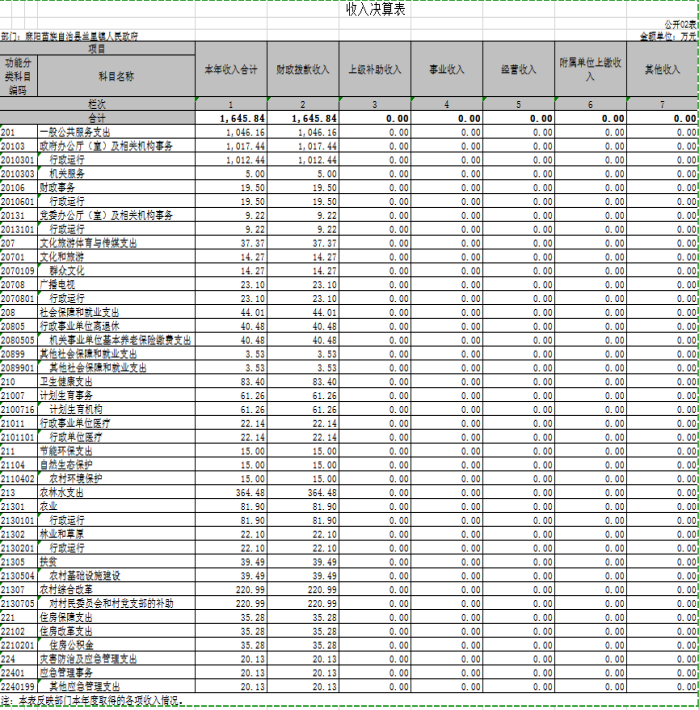Select the 本年收入合计 column header
Image resolution: width=699 pixels, height=710 pixels.
tap(231, 70)
